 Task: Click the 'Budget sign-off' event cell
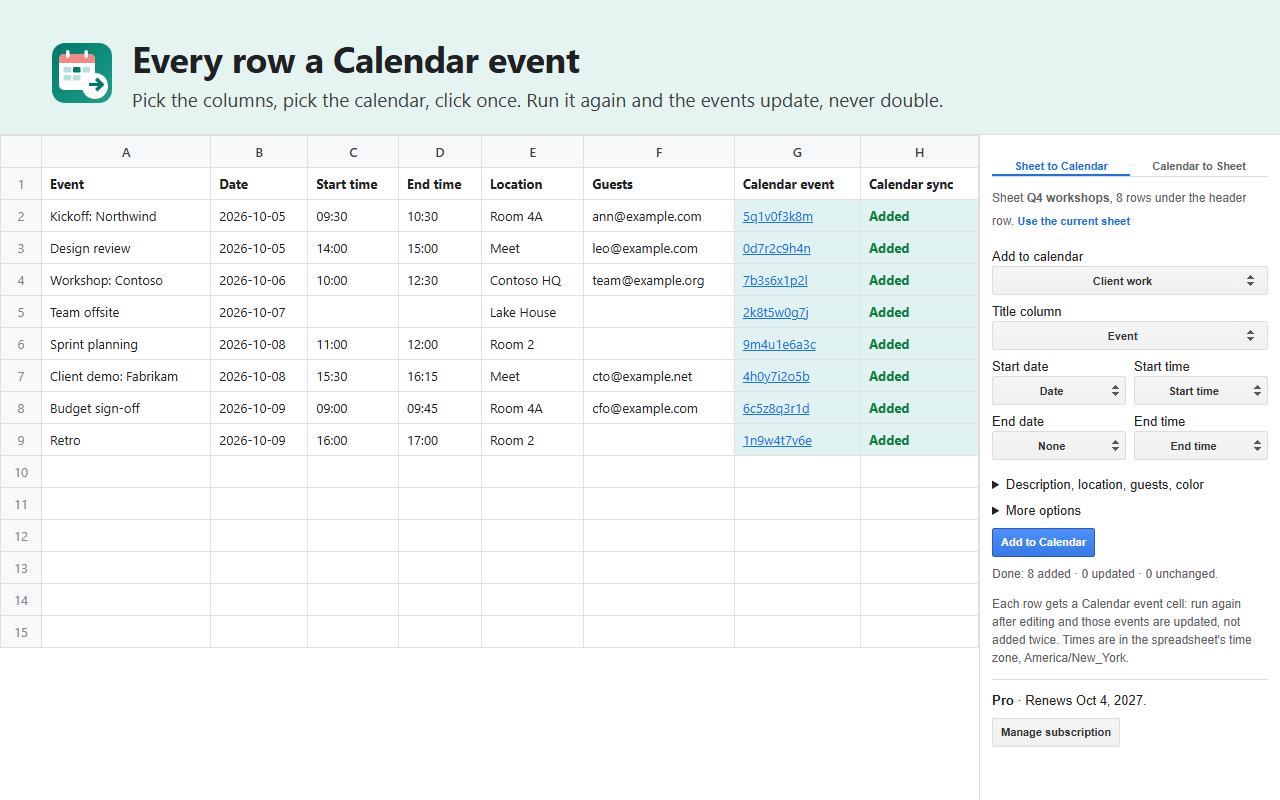(126, 408)
